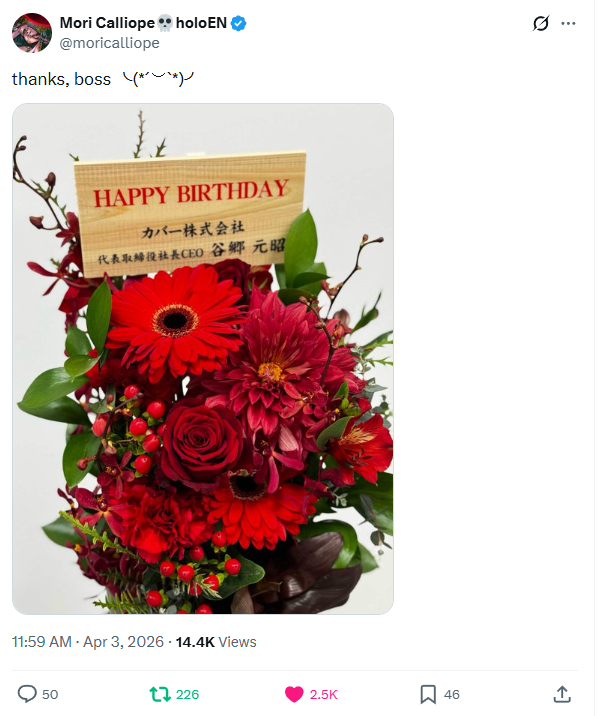Open the 11:59 AM Apr 3, 2026 timestamp
Viewport: 600px width, 716px height.
pos(88,642)
